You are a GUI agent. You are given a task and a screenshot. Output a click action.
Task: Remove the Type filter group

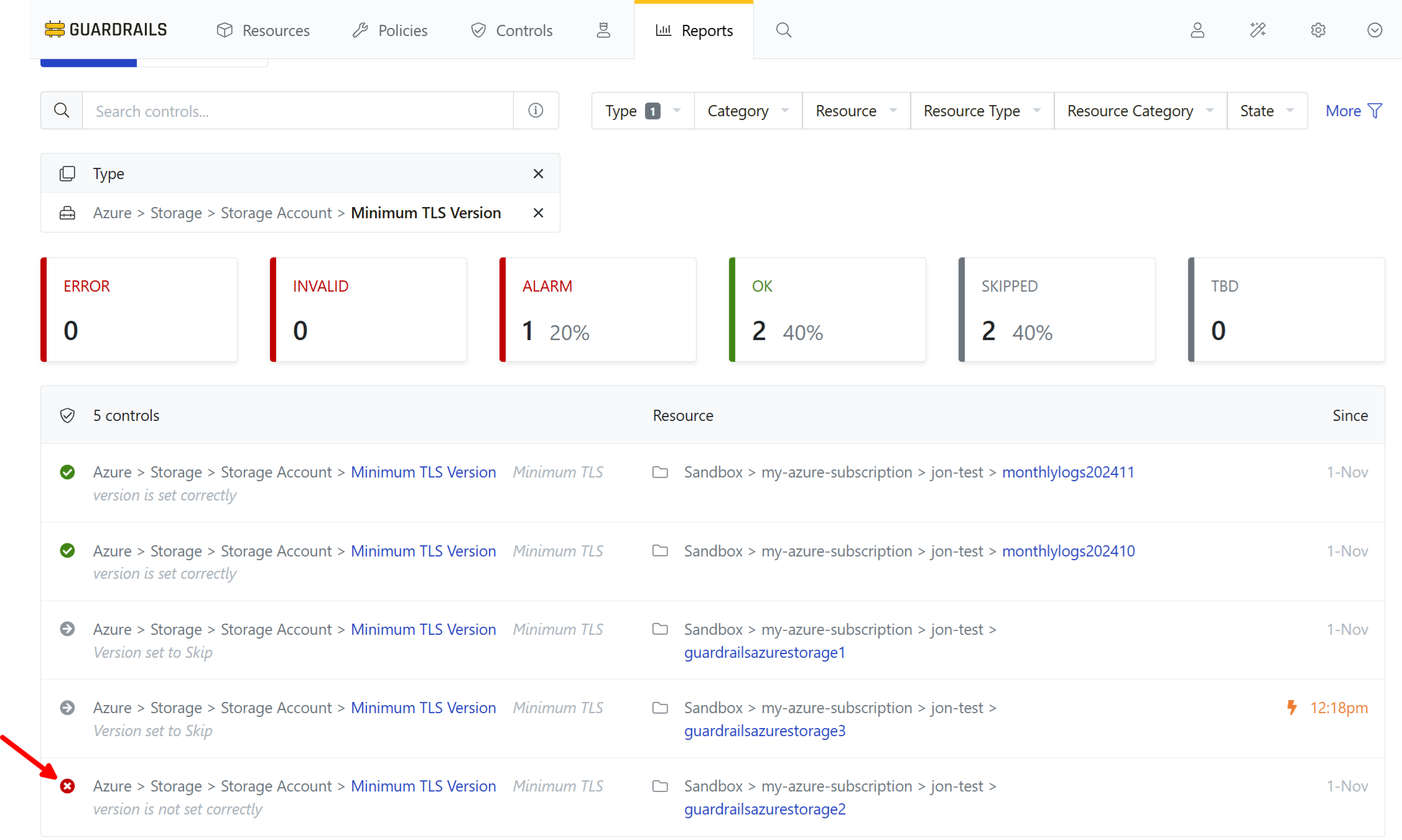coord(538,174)
